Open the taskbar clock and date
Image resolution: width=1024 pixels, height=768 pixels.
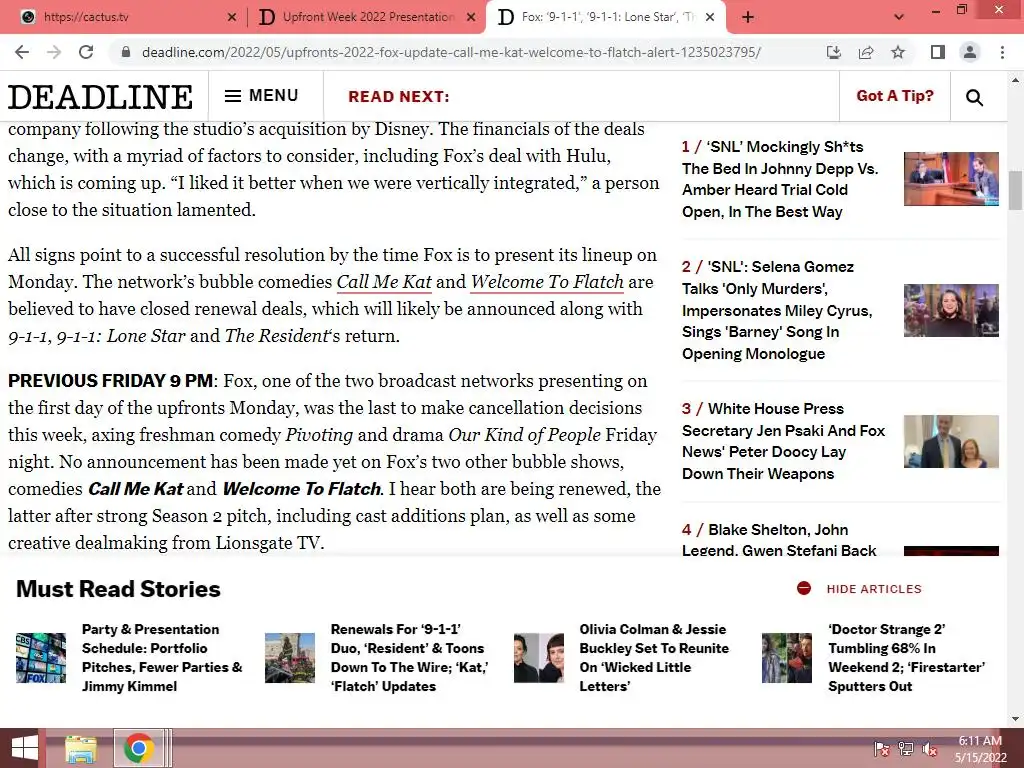[980, 749]
